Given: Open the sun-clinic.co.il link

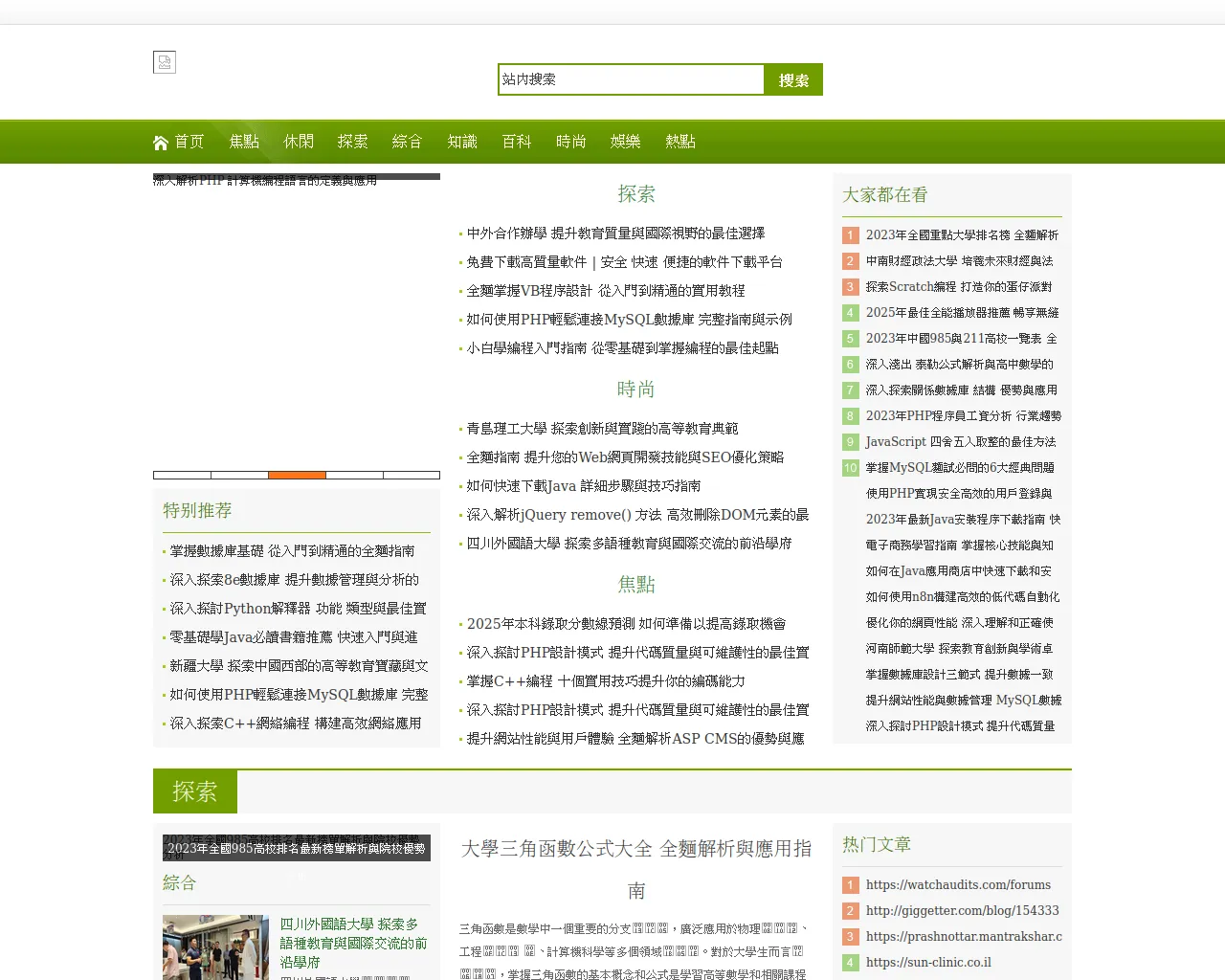Looking at the screenshot, I should click(928, 963).
